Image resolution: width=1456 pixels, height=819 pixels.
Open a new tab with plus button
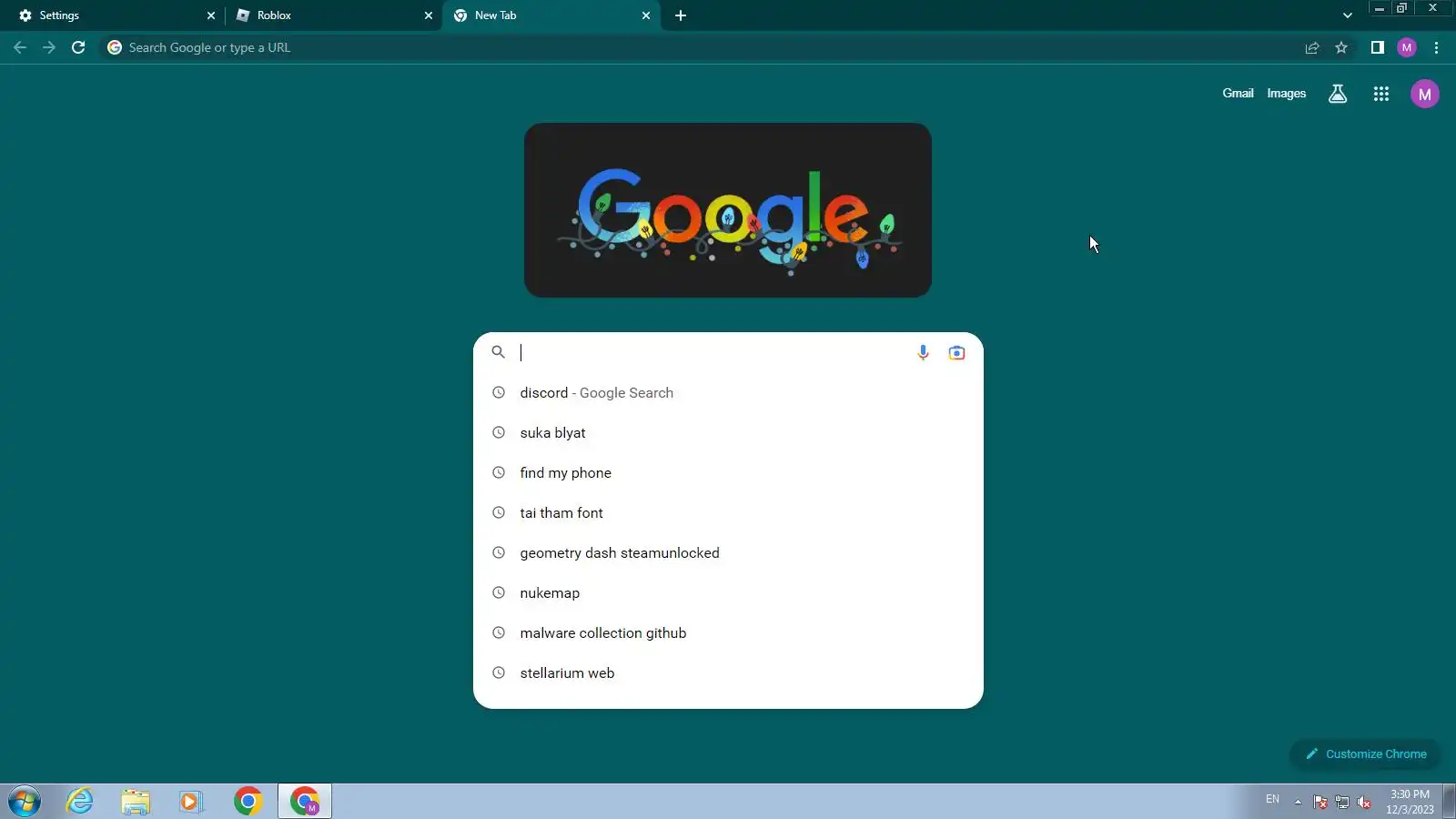(681, 15)
